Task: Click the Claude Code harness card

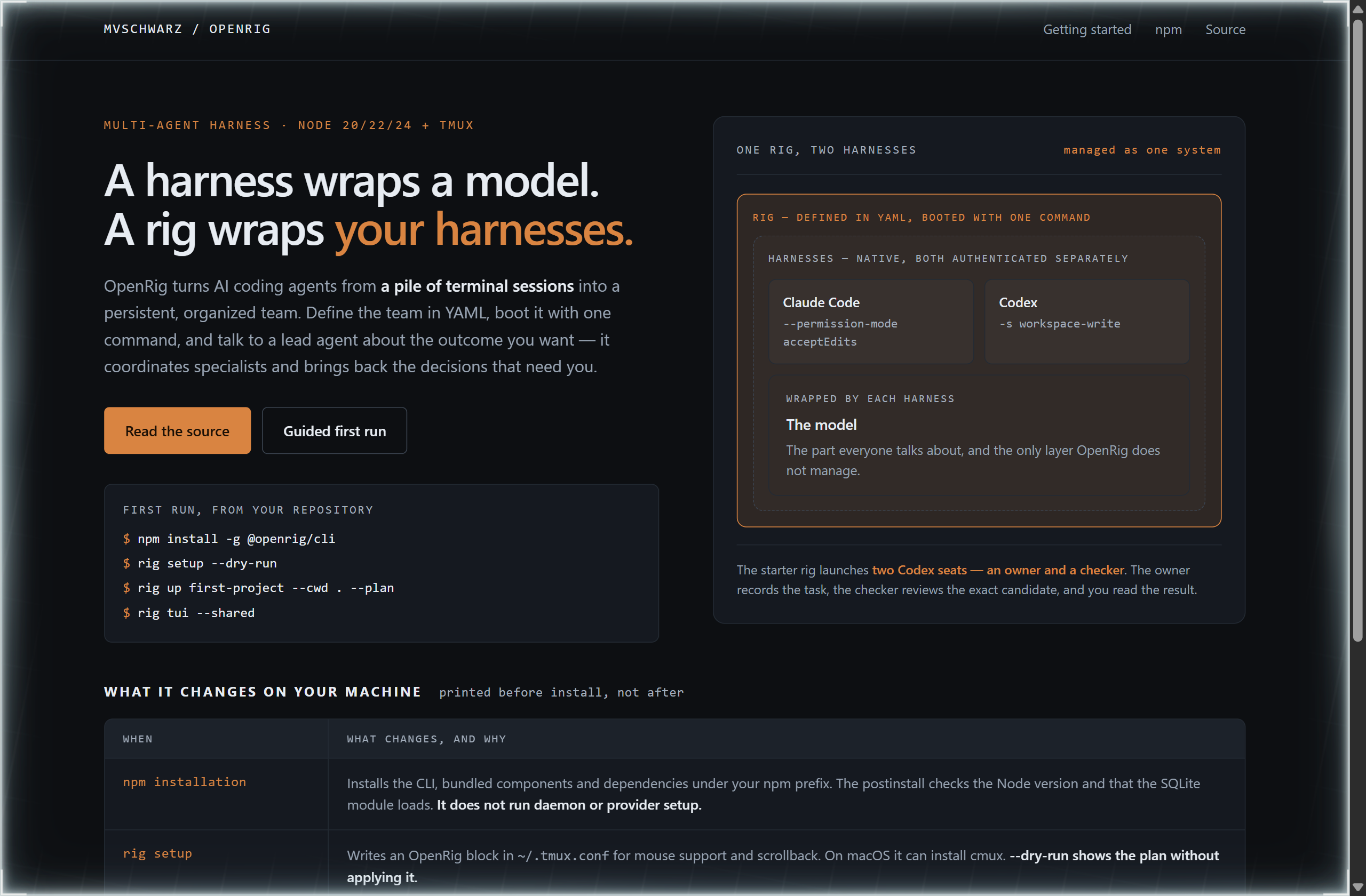Action: pyautogui.click(x=871, y=321)
